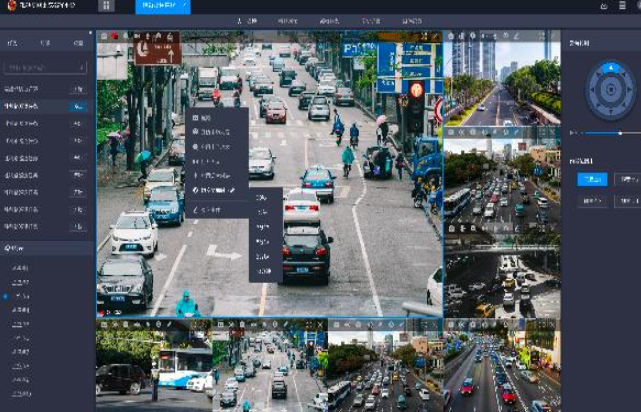Expand the context menu entry showing the submenu
This screenshot has width=641, height=412.
(217, 189)
